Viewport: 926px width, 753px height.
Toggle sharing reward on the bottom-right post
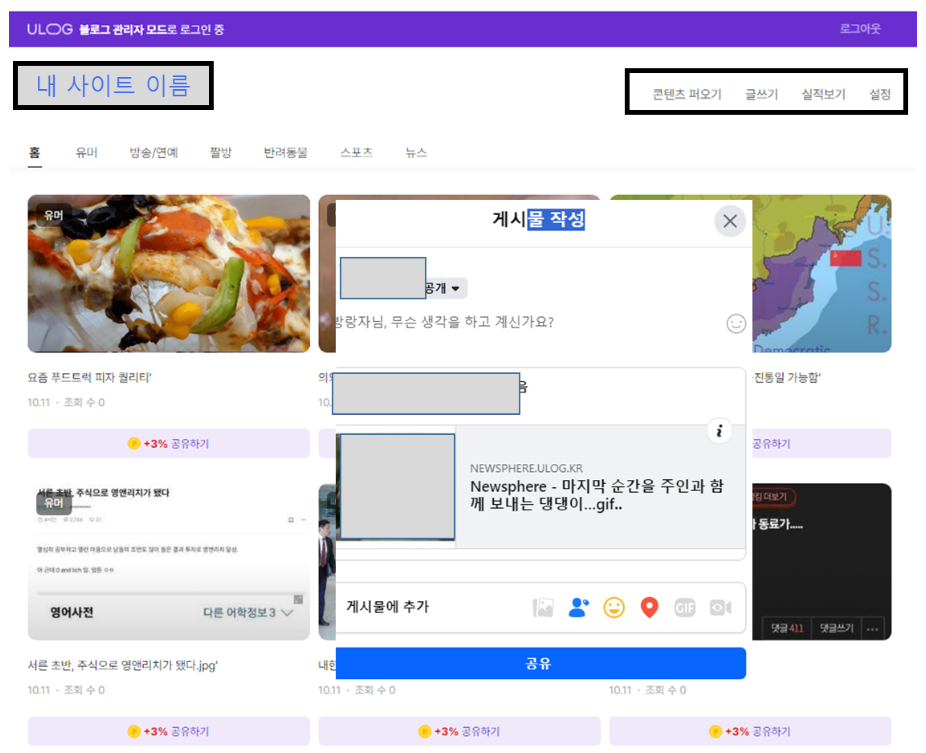point(751,731)
